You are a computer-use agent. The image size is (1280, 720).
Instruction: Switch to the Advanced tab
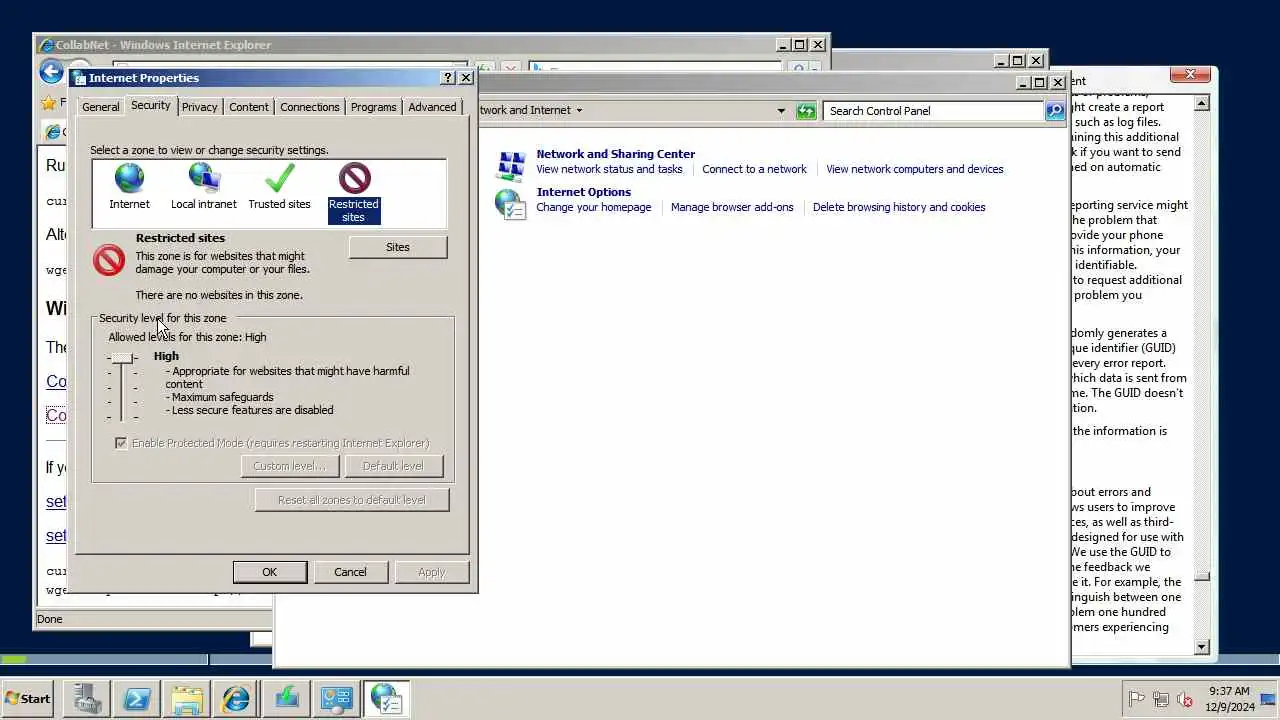[432, 107]
